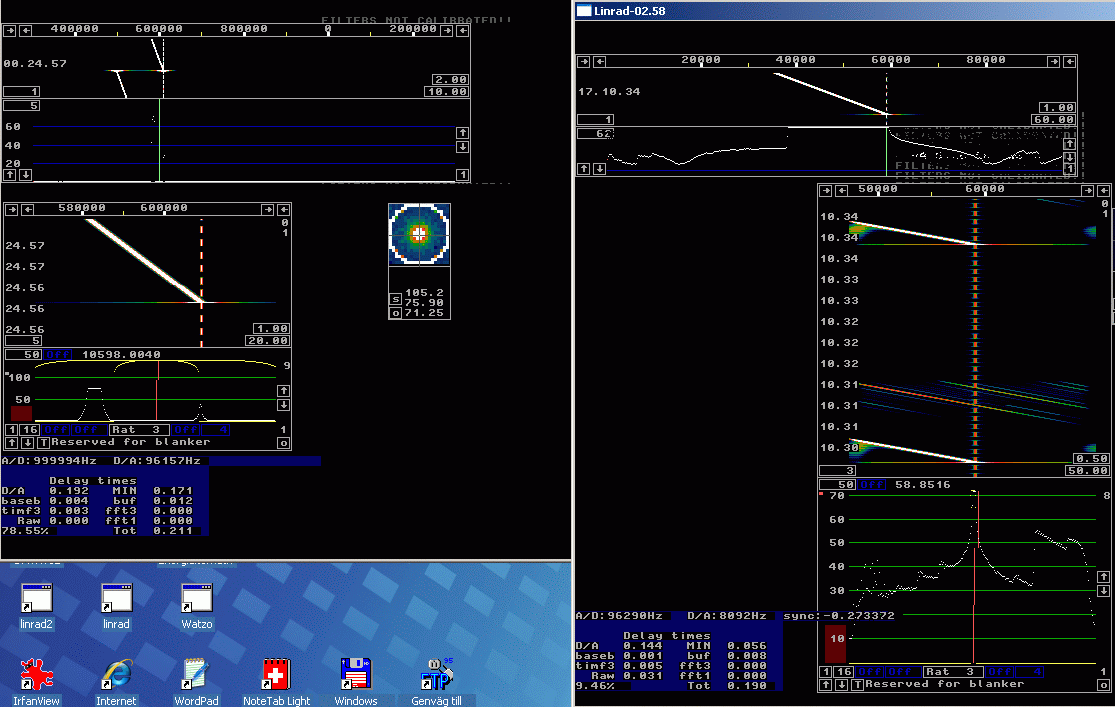Toggle the Off button beside 10598.0040
The width and height of the screenshot is (1115, 707).
tap(58, 354)
